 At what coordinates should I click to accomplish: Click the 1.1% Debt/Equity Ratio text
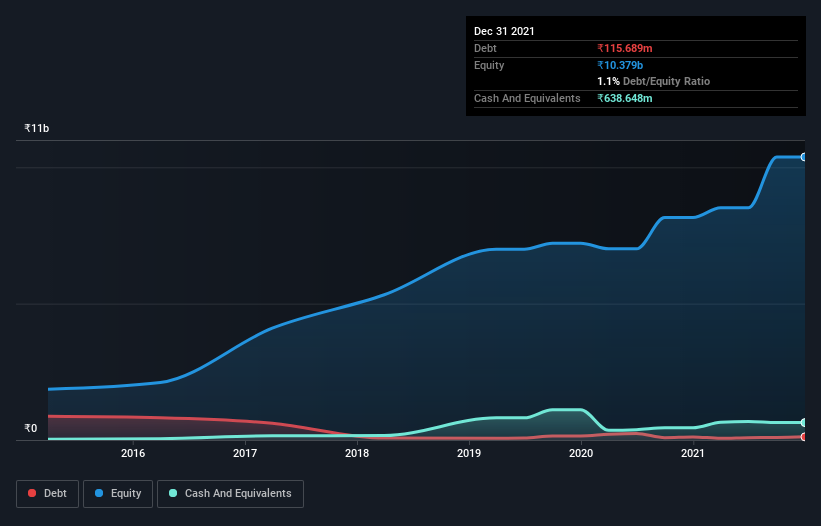click(x=653, y=81)
